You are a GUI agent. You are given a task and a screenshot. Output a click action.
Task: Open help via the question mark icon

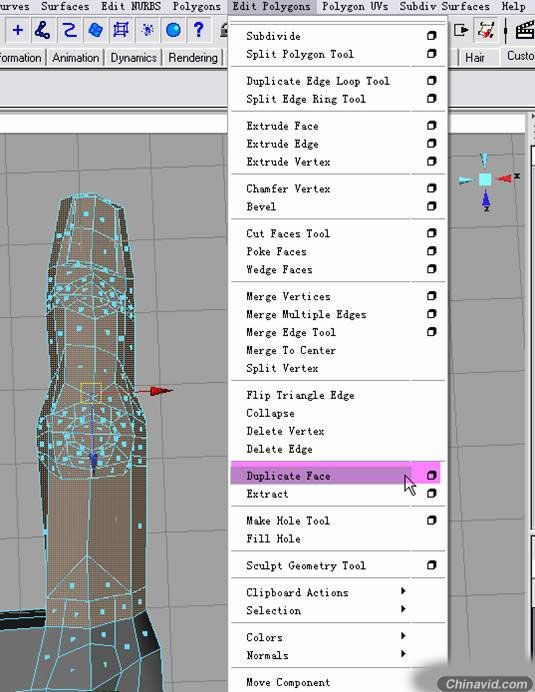199,30
